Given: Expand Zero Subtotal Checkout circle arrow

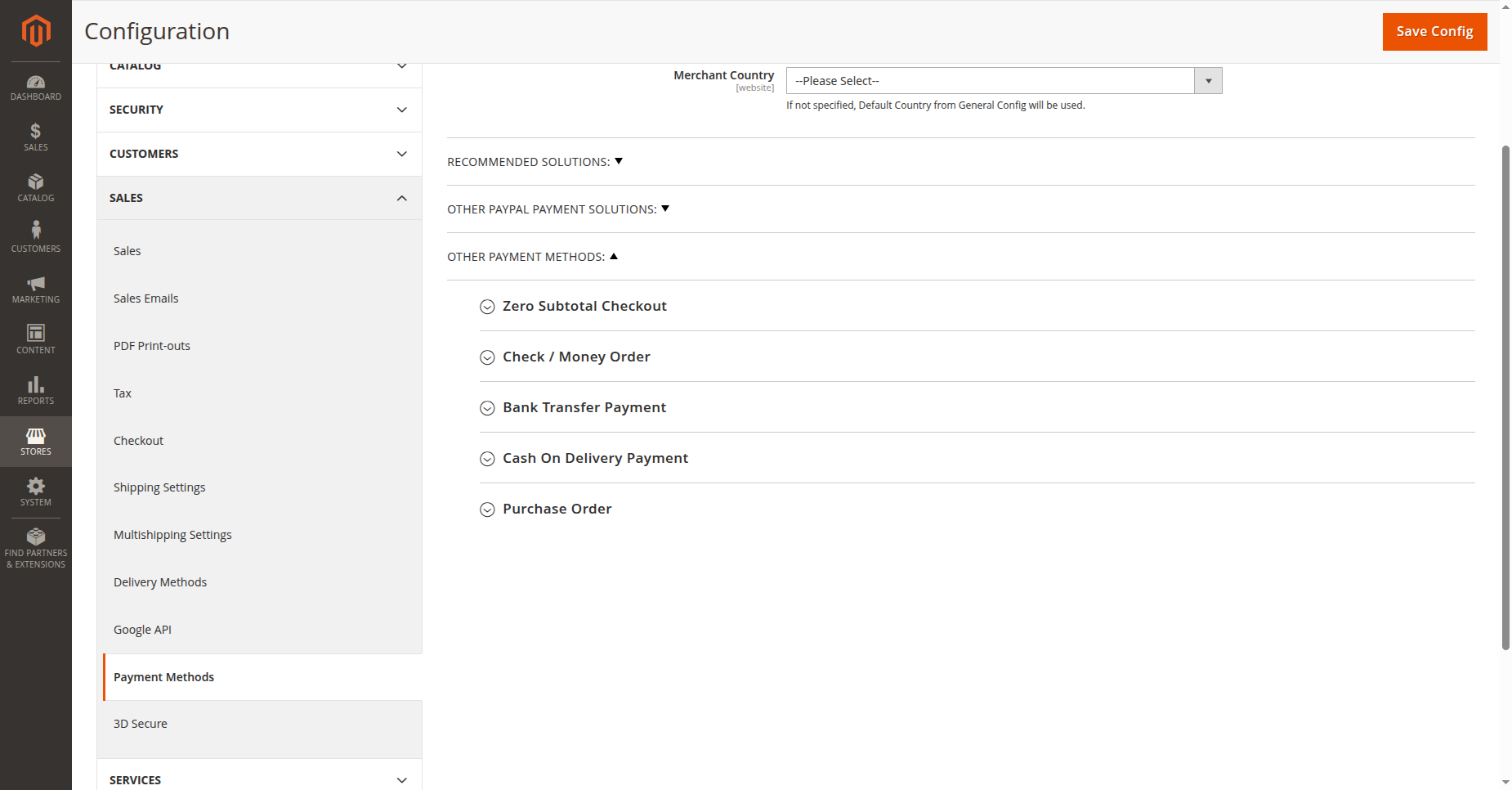Looking at the screenshot, I should (487, 307).
